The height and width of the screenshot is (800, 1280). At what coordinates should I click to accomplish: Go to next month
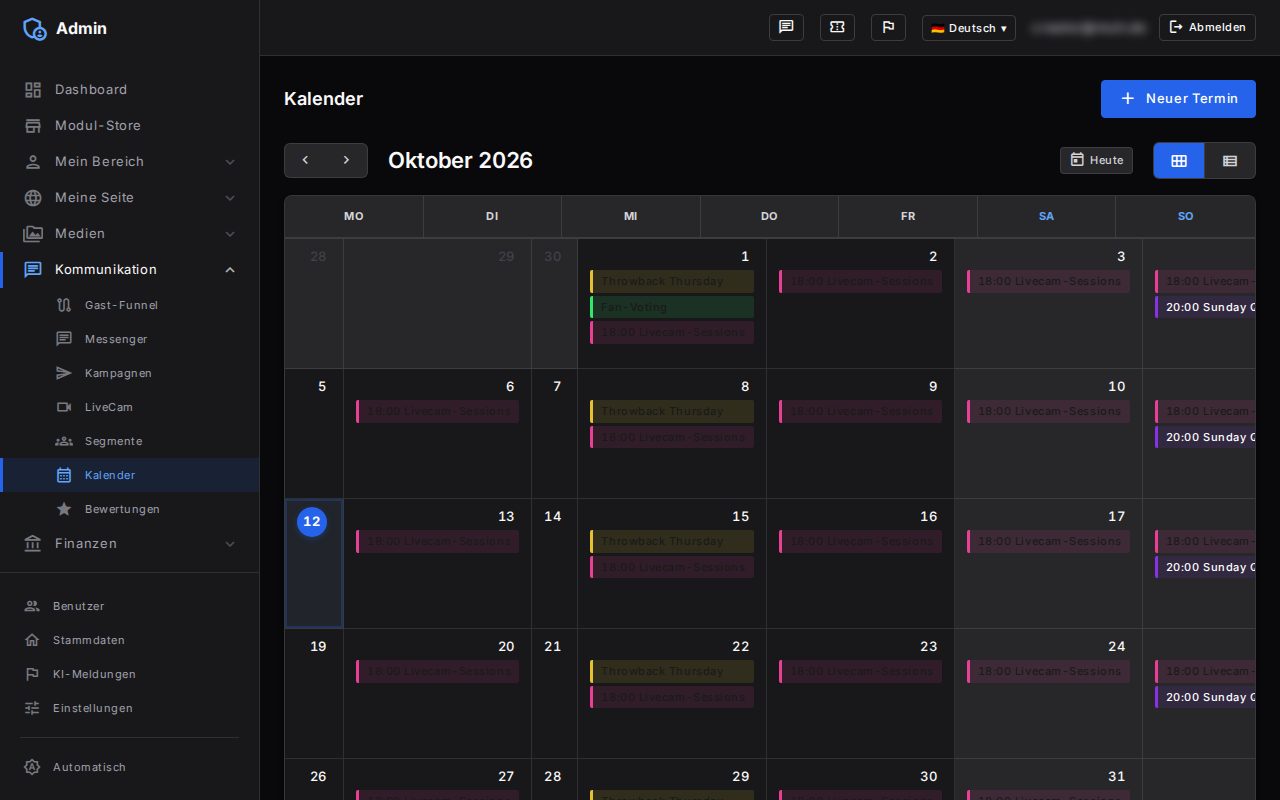pos(346,160)
